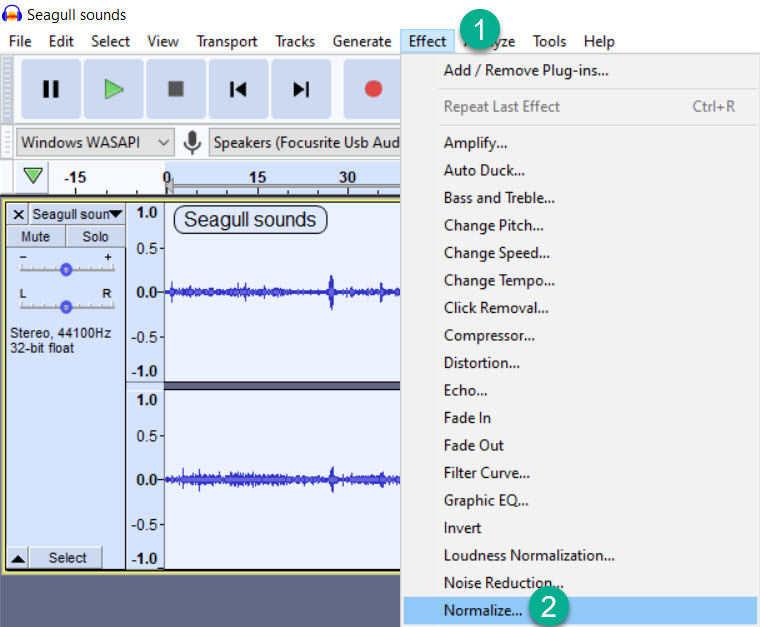Start recording with the red Record button

(x=373, y=89)
